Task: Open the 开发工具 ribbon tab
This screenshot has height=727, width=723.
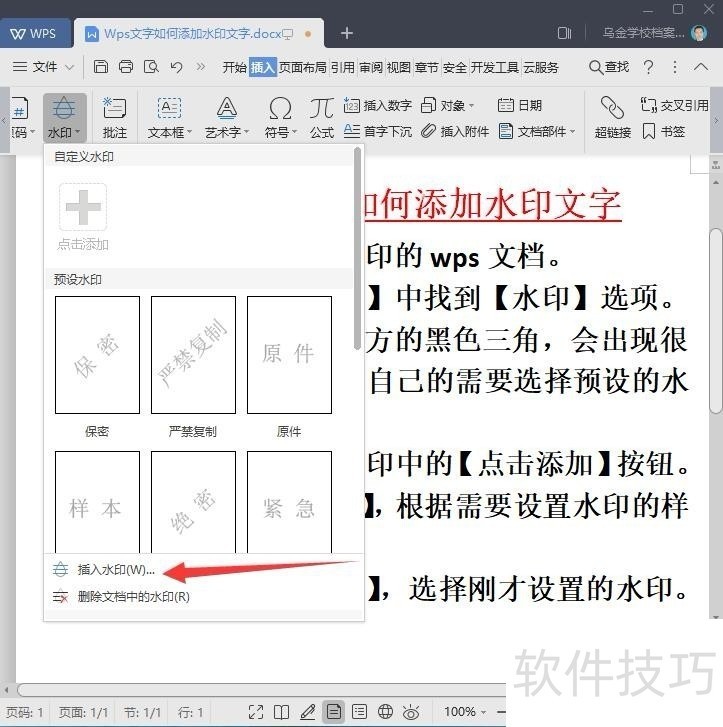Action: 494,68
